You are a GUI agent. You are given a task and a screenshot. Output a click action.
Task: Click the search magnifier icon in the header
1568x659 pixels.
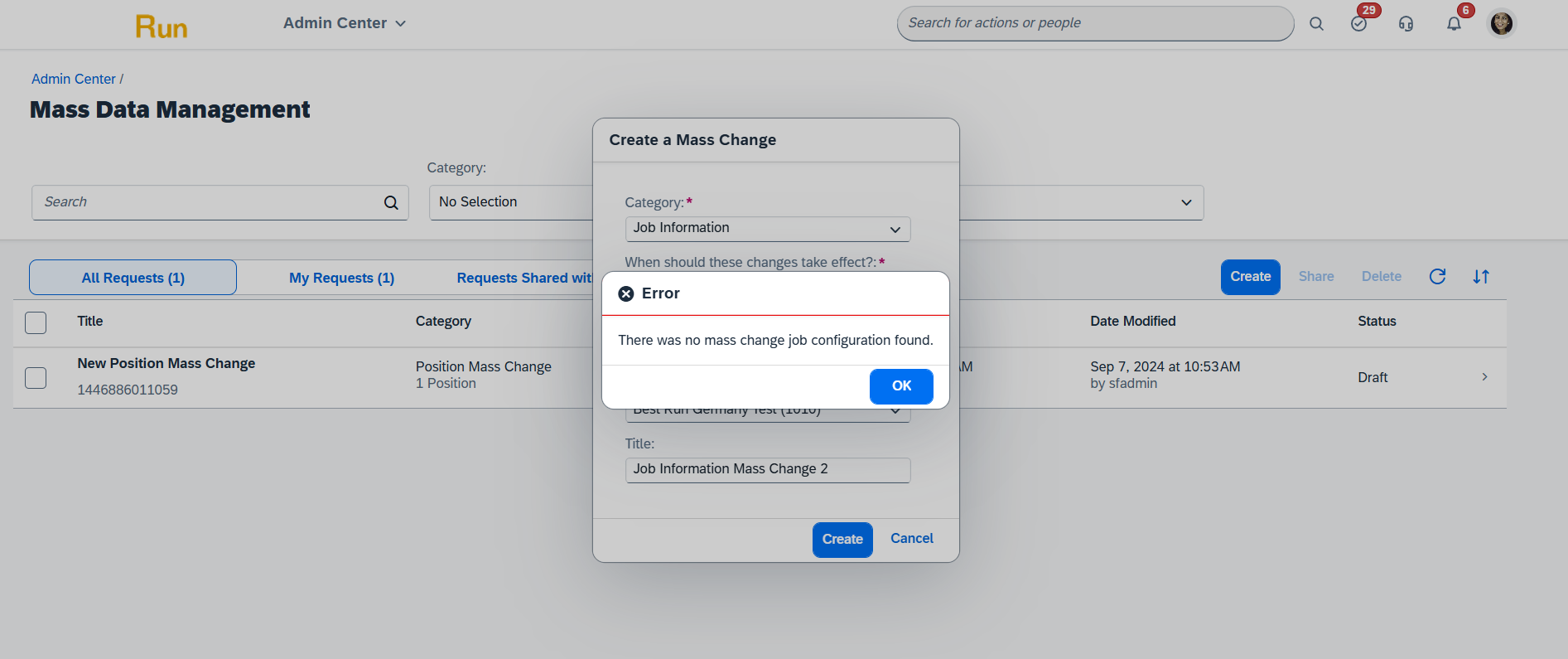pos(1316,24)
